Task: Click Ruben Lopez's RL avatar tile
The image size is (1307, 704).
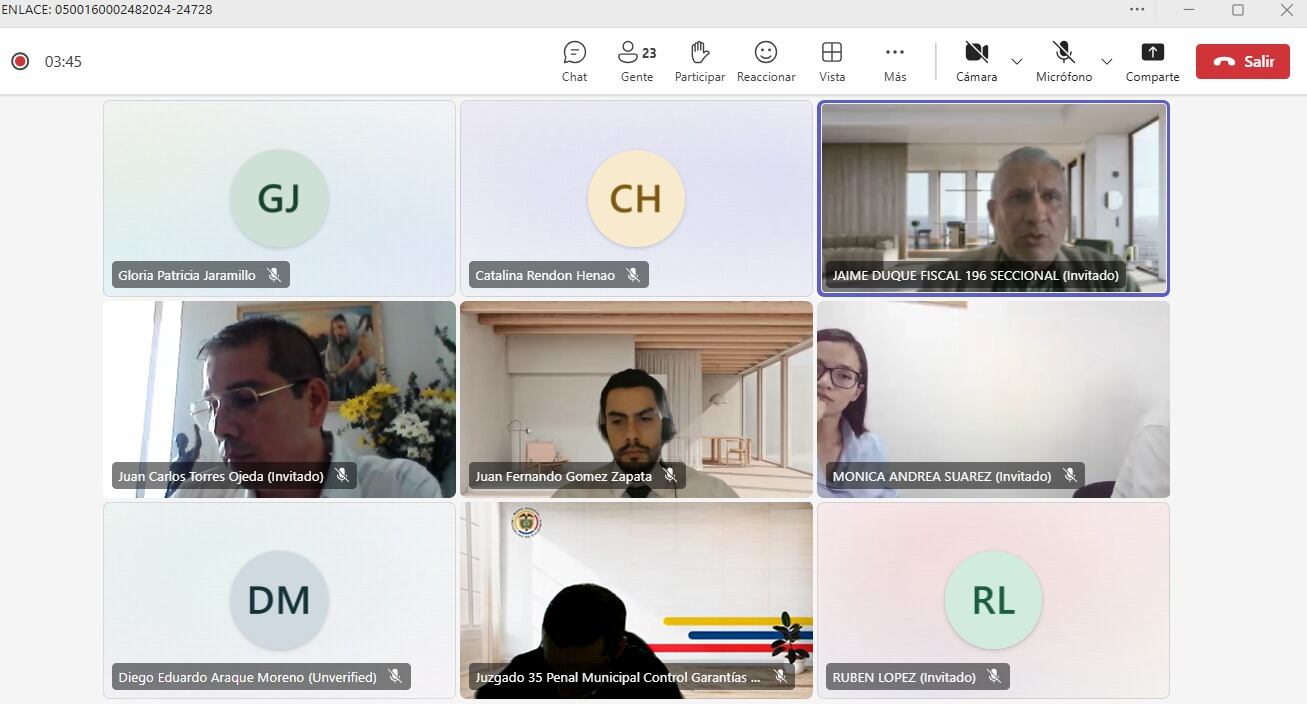Action: coord(993,599)
